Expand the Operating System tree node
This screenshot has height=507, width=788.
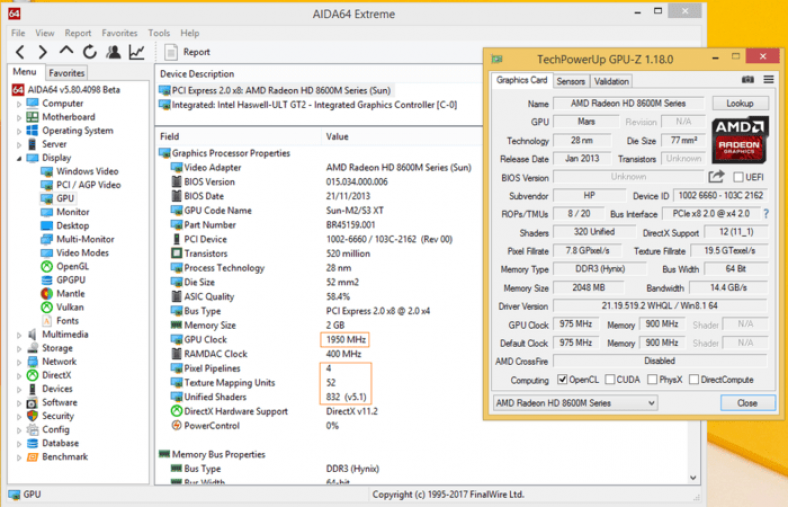(x=19, y=131)
